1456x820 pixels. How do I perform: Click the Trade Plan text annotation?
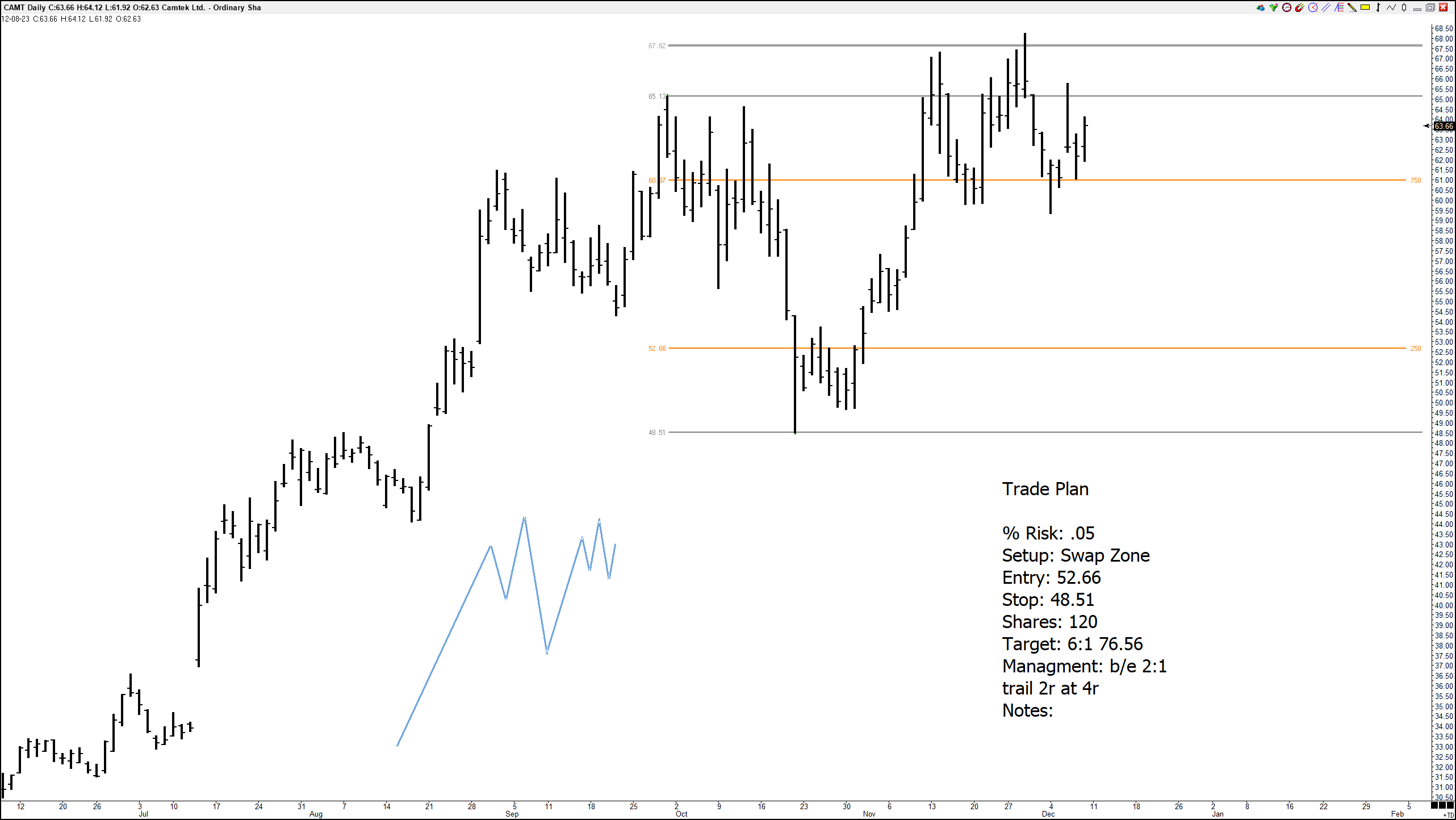(1045, 489)
